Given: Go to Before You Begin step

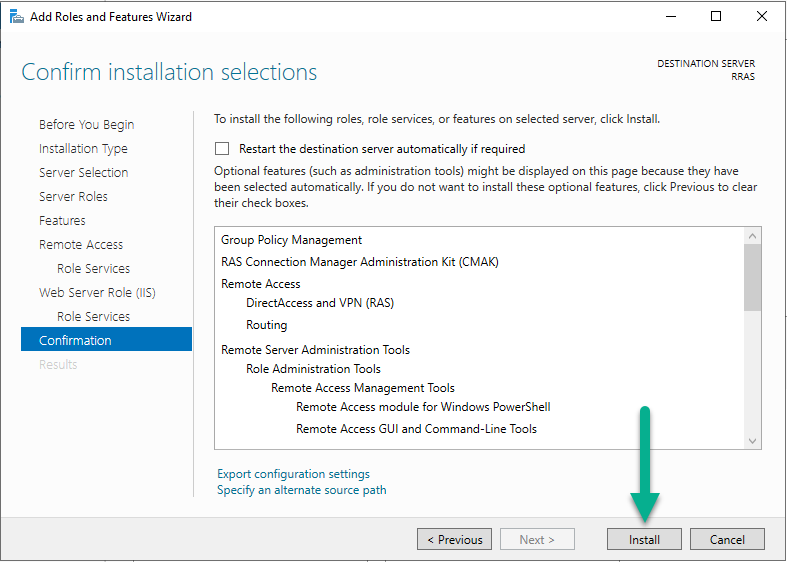Looking at the screenshot, I should [x=86, y=124].
